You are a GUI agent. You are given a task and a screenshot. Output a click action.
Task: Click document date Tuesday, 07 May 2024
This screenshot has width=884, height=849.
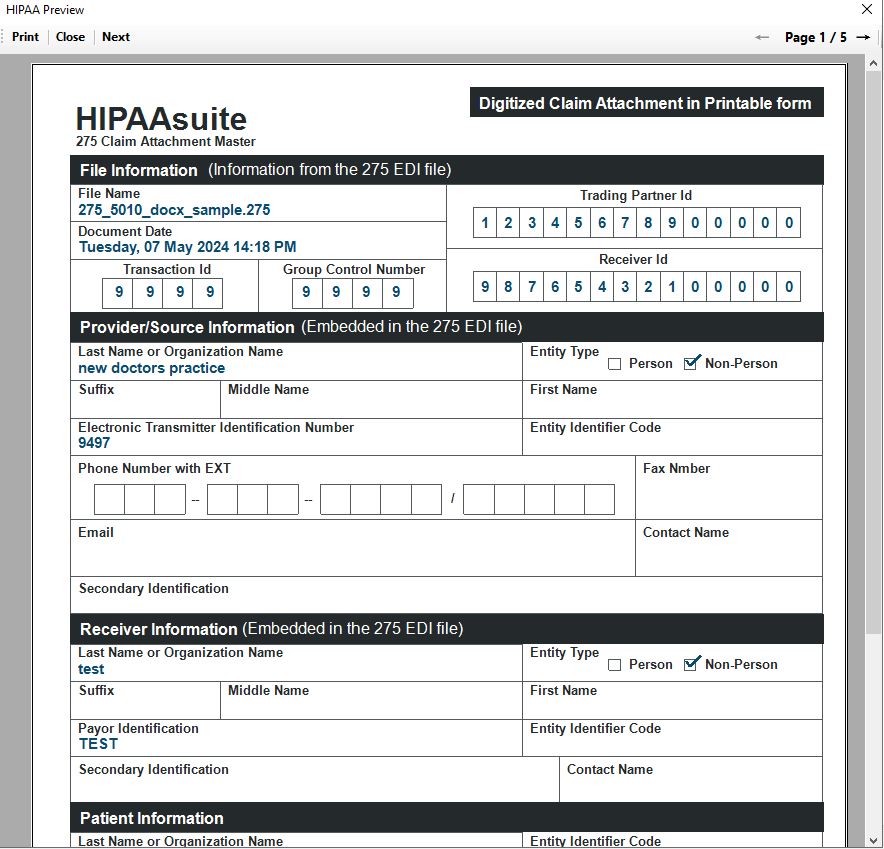(x=187, y=247)
